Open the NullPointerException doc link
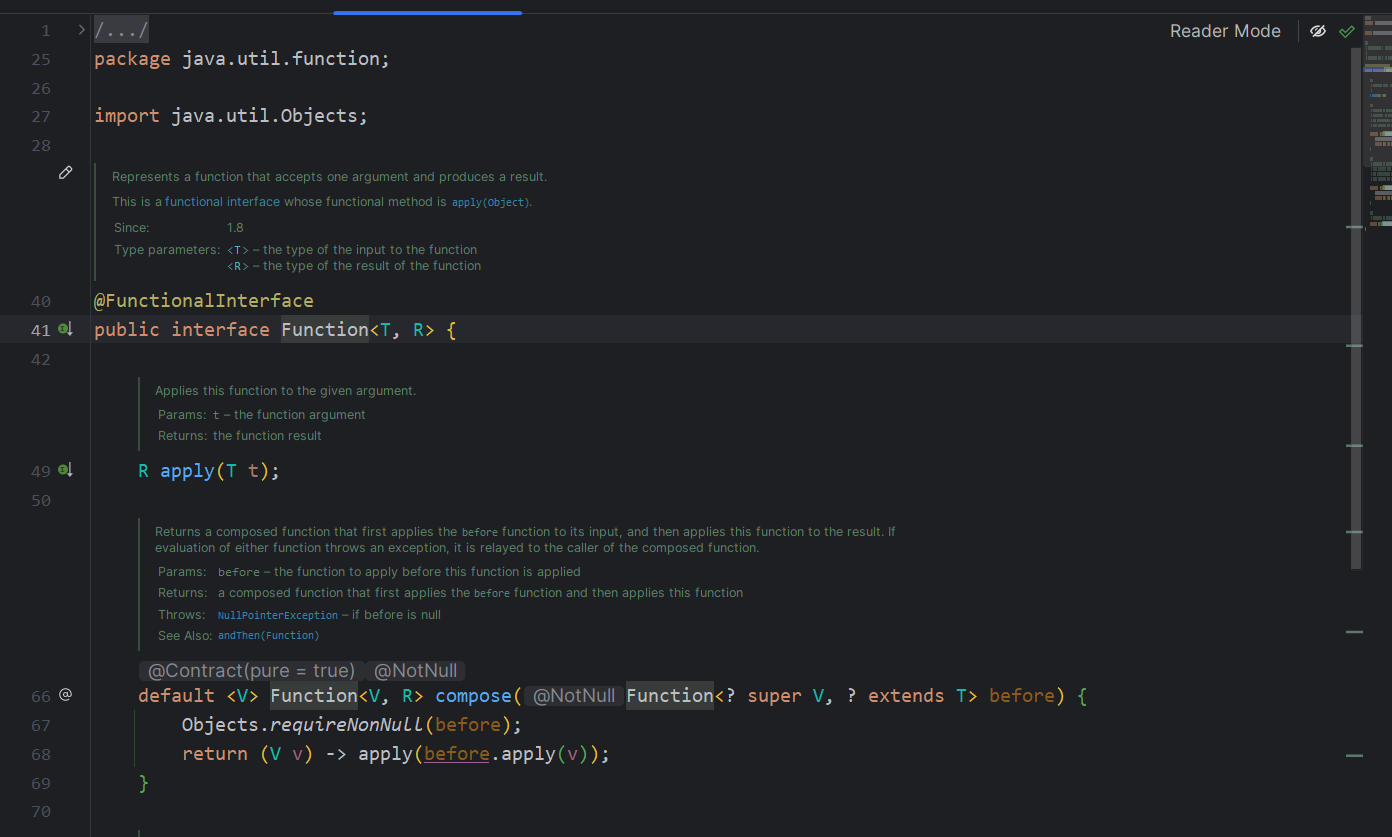Image resolution: width=1392 pixels, height=837 pixels. tap(278, 615)
